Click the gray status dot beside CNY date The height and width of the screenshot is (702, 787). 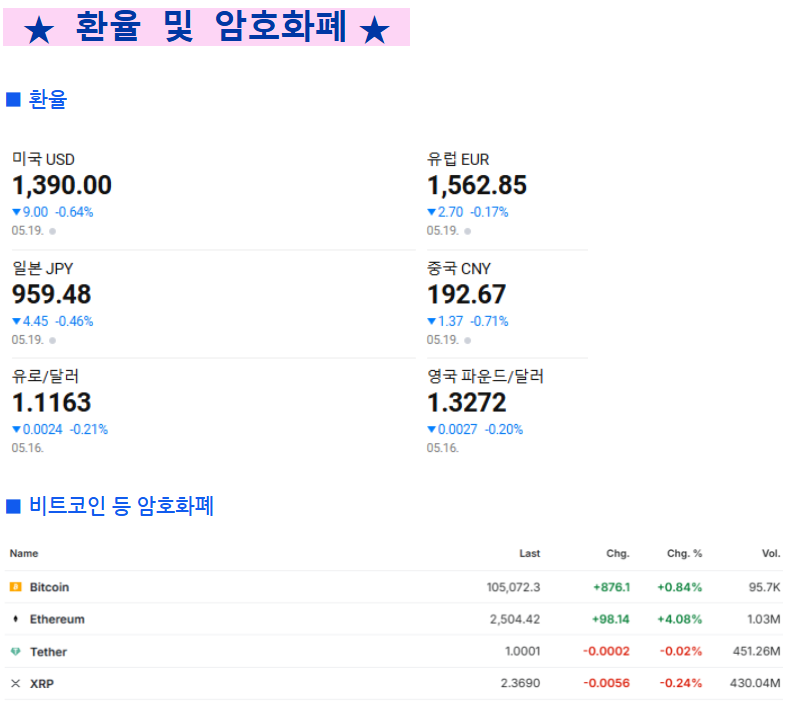click(468, 340)
